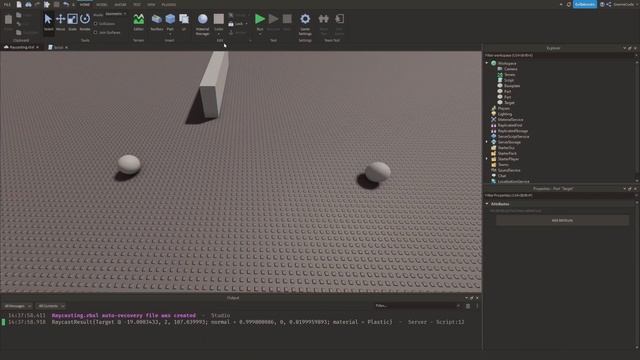Toggle the Join Surfaces checkbox
The height and width of the screenshot is (360, 640).
[96, 32]
